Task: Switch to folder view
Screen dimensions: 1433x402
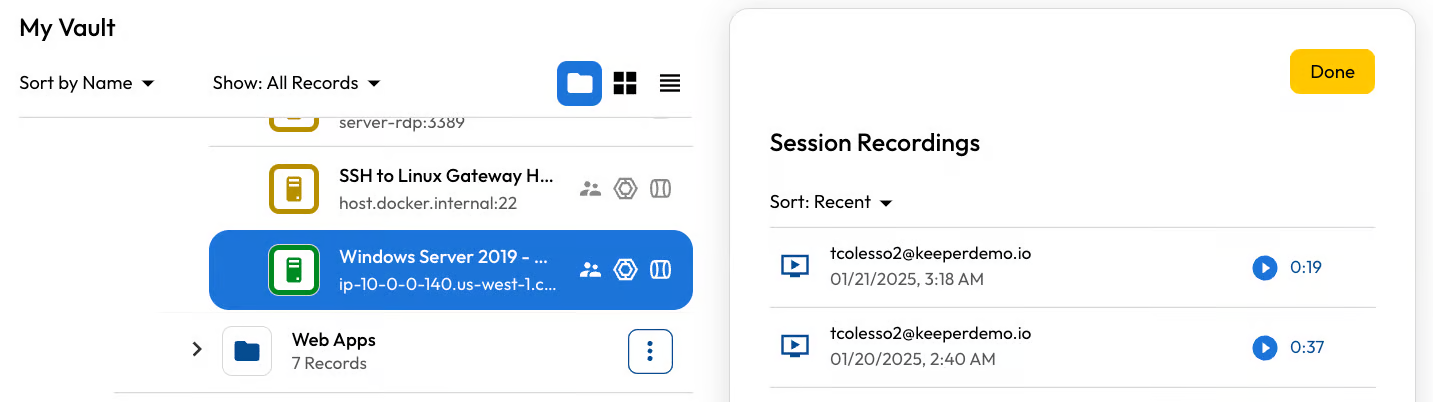Action: point(579,83)
